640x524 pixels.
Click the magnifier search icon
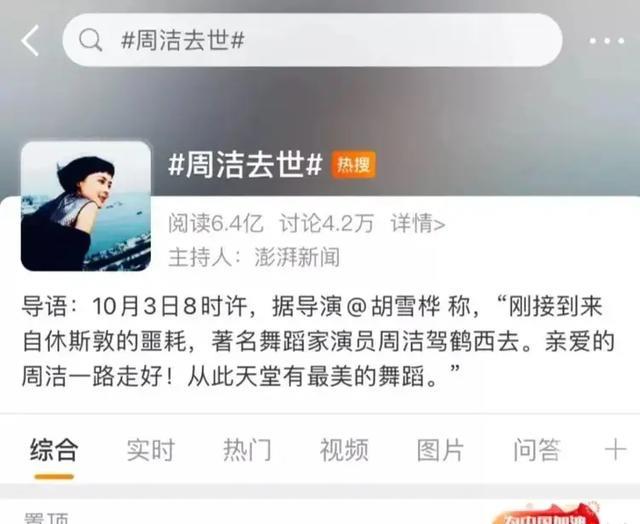click(90, 40)
